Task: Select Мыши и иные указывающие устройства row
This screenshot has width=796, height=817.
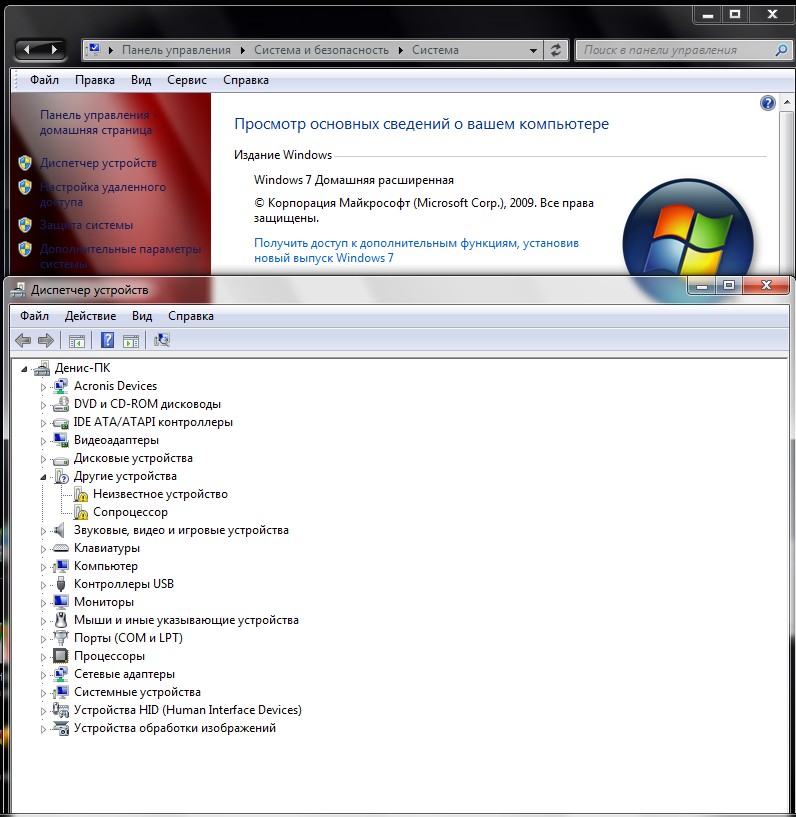Action: pyautogui.click(x=186, y=620)
